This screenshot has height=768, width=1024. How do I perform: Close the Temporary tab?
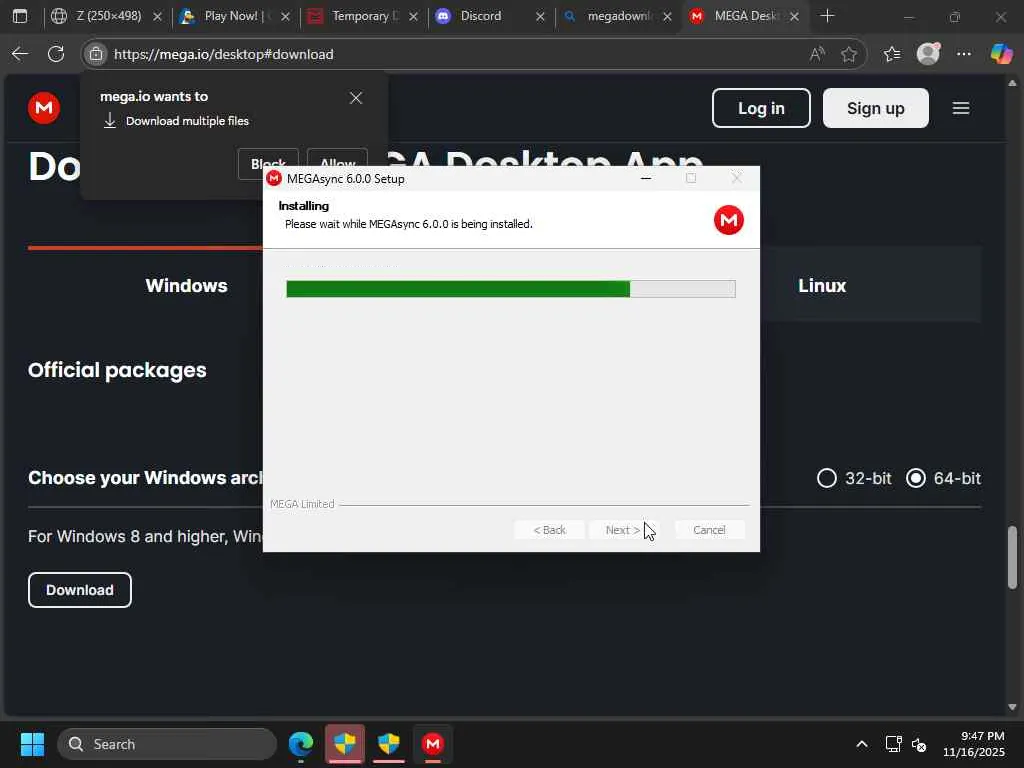point(413,16)
